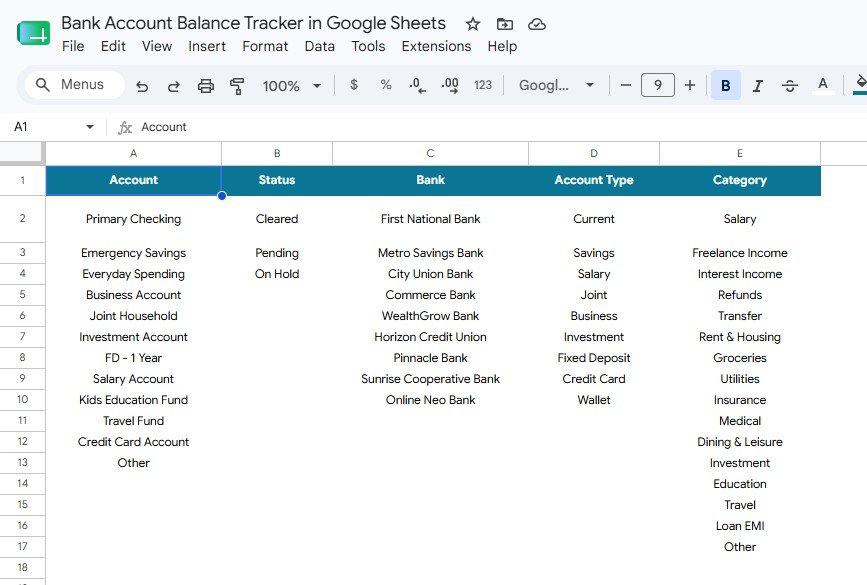This screenshot has width=867, height=585.
Task: Select the Account Type header cell
Action: point(594,180)
